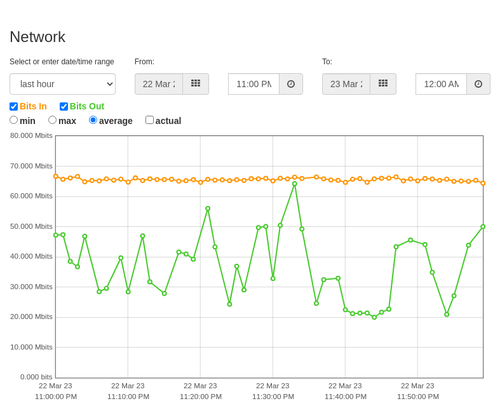Click the '11:30:00 PM' x-axis label

click(273, 397)
